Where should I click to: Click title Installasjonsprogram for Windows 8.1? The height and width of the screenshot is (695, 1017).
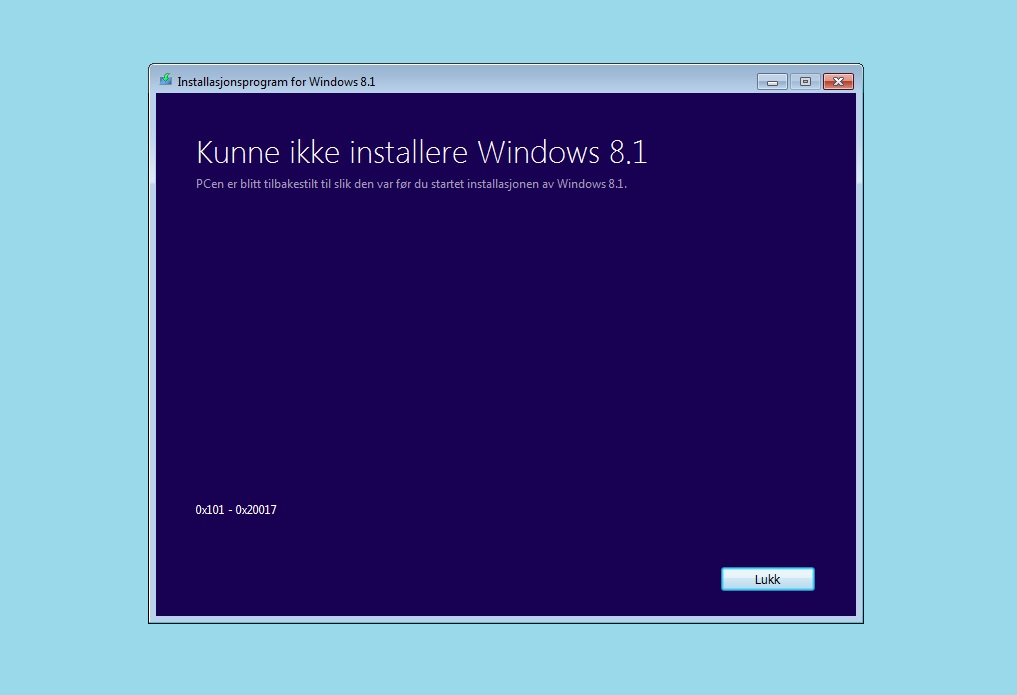pyautogui.click(x=276, y=82)
